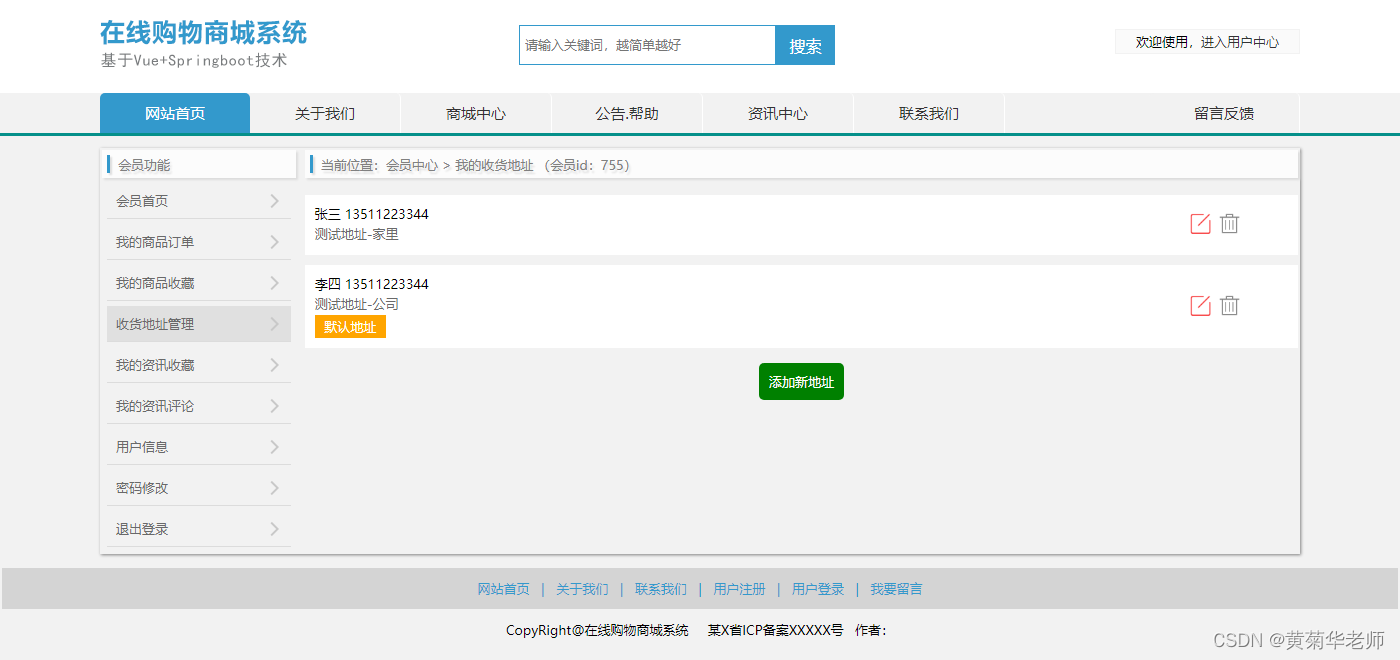Open 密码修改 in the sidebar
Image resolution: width=1400 pixels, height=660 pixels.
click(199, 488)
